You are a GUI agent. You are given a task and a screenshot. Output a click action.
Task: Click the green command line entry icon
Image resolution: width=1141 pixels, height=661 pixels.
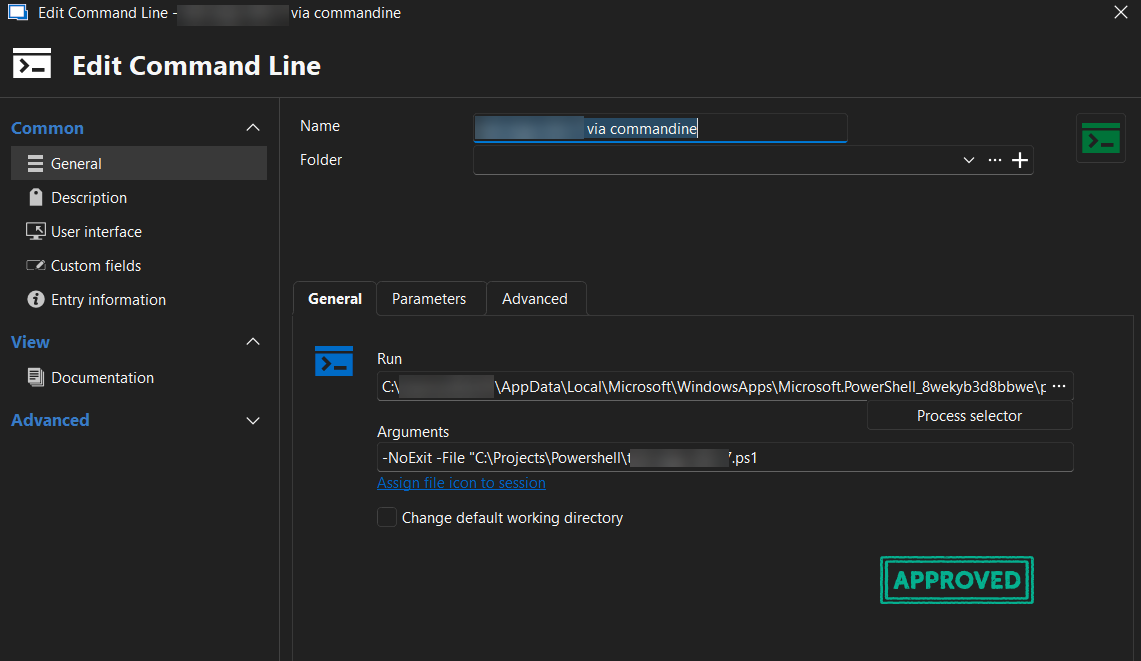tap(1100, 138)
